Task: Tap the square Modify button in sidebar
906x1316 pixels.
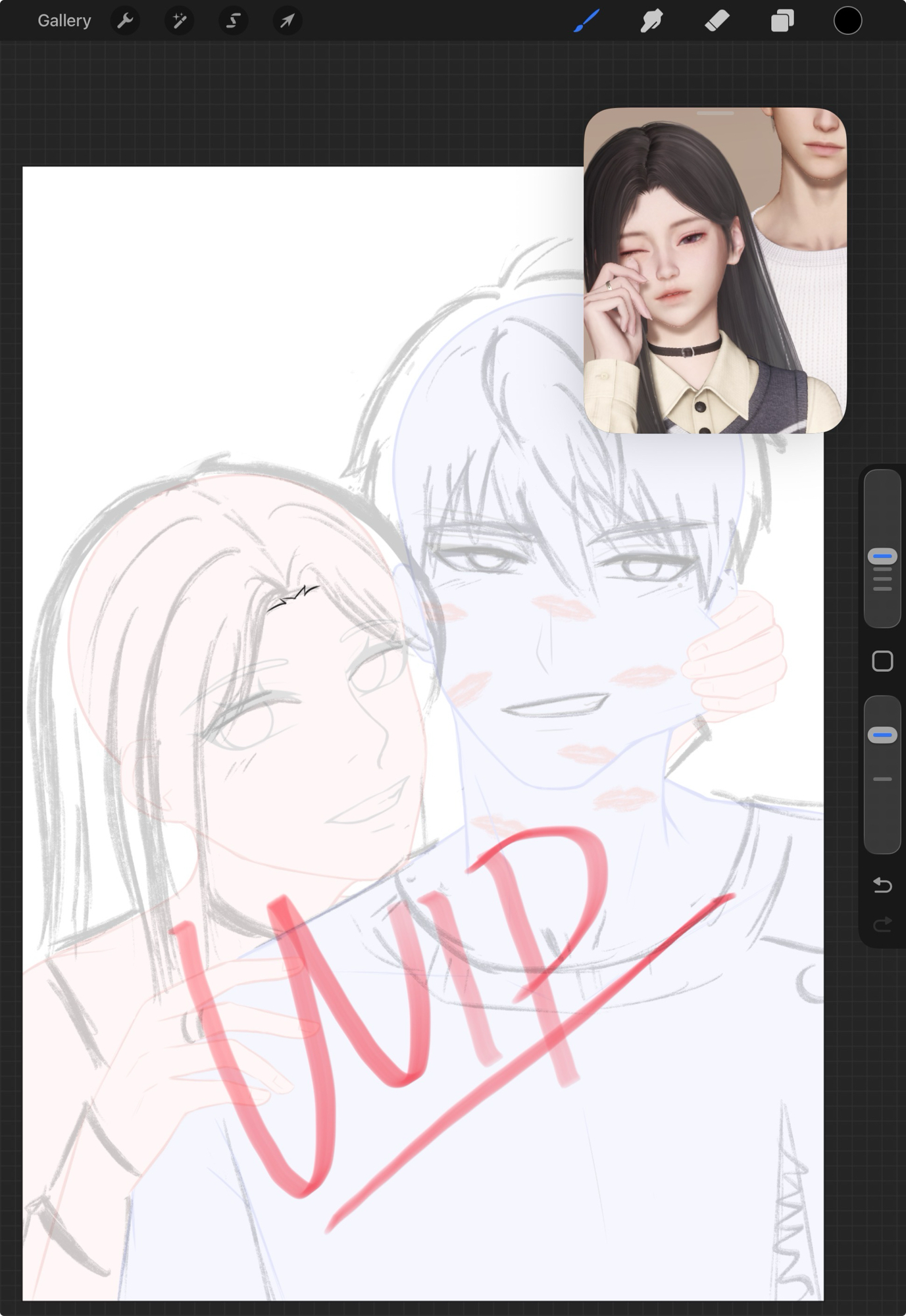Action: pyautogui.click(x=882, y=661)
